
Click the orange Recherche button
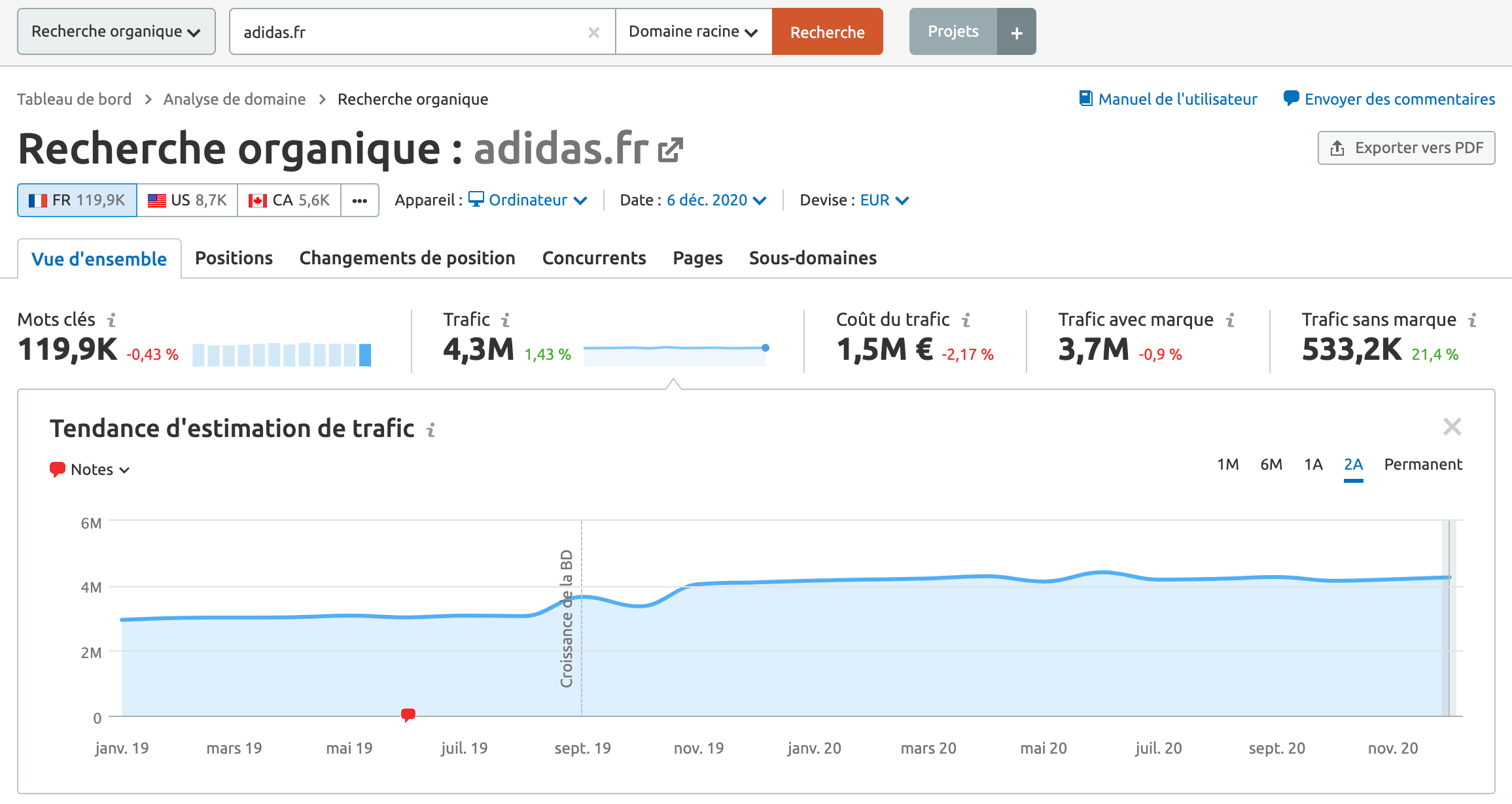click(x=828, y=31)
